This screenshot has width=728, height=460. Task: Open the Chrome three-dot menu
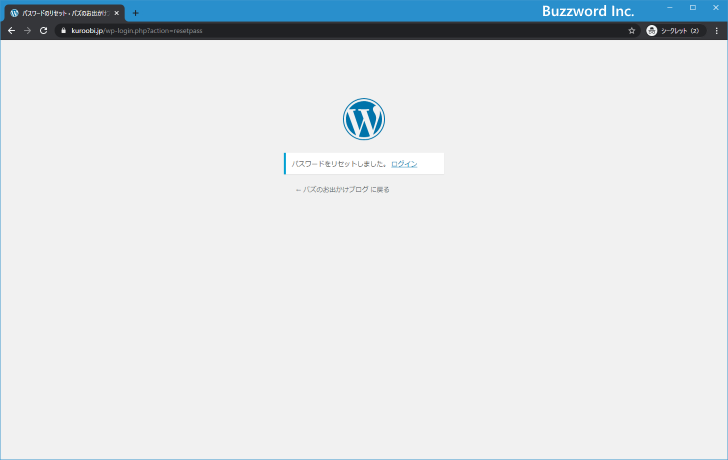[x=716, y=31]
